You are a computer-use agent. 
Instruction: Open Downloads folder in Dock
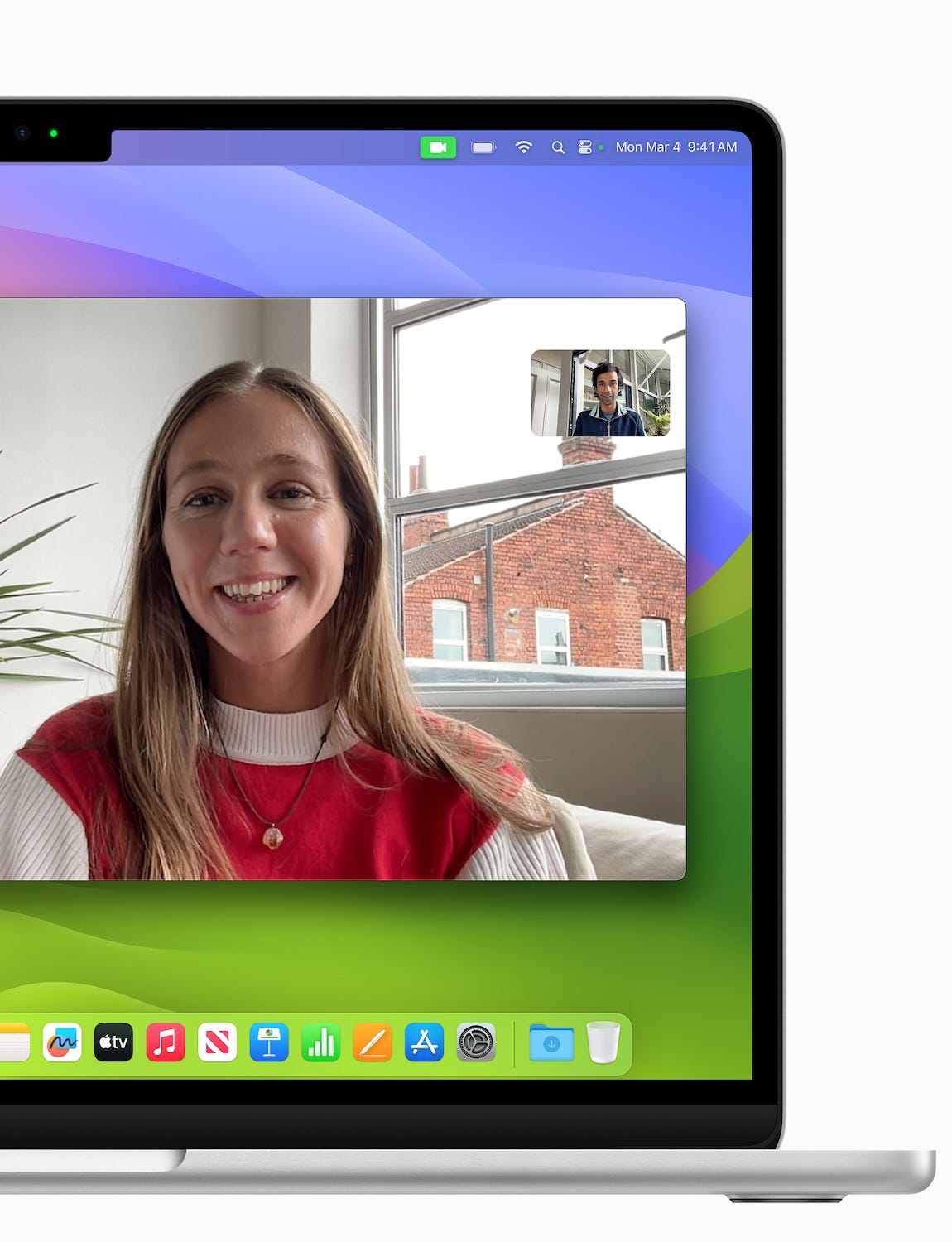tap(551, 1042)
